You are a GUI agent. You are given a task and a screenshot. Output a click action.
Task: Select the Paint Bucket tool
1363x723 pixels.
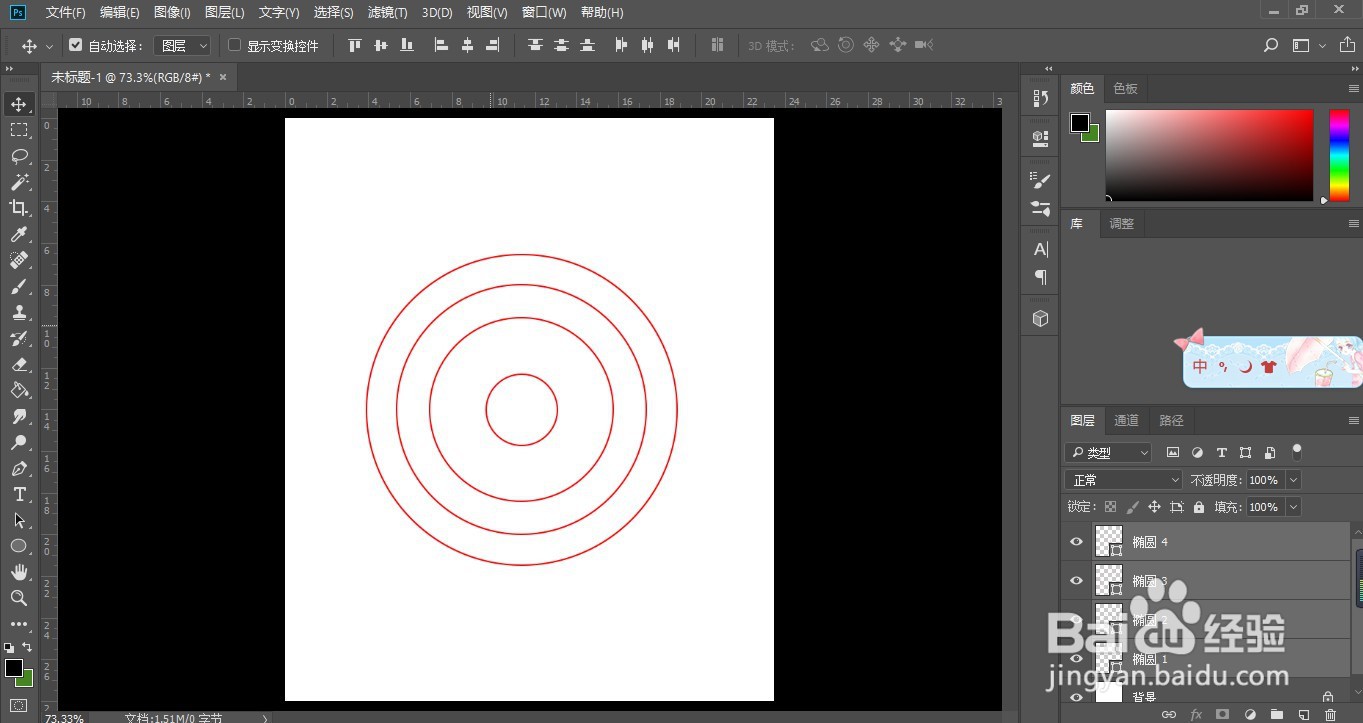(x=19, y=390)
